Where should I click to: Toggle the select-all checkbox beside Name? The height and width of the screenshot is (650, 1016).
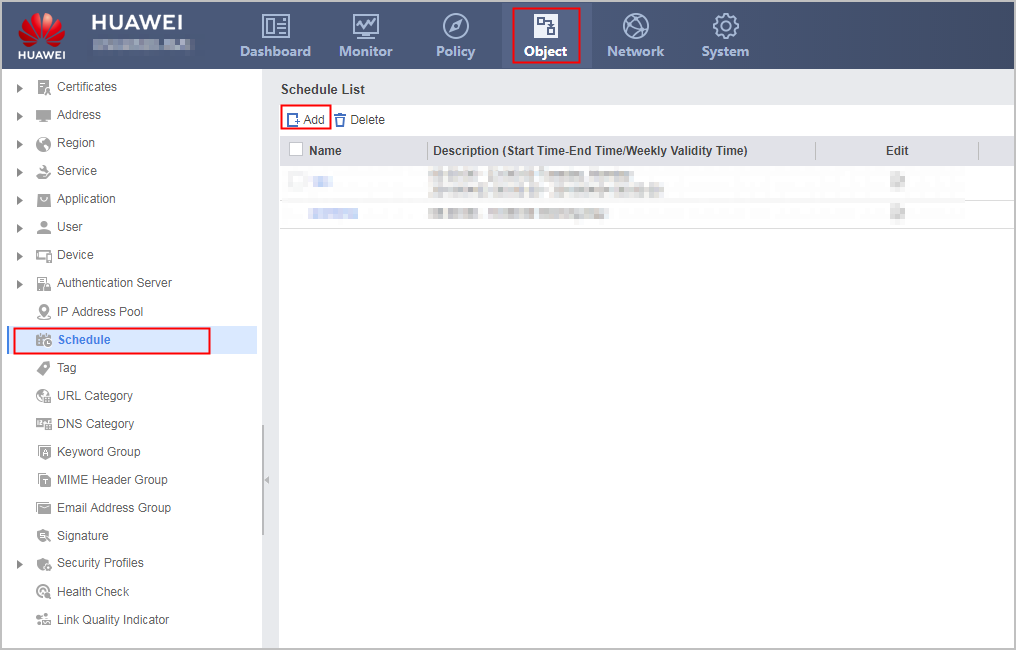coord(296,150)
